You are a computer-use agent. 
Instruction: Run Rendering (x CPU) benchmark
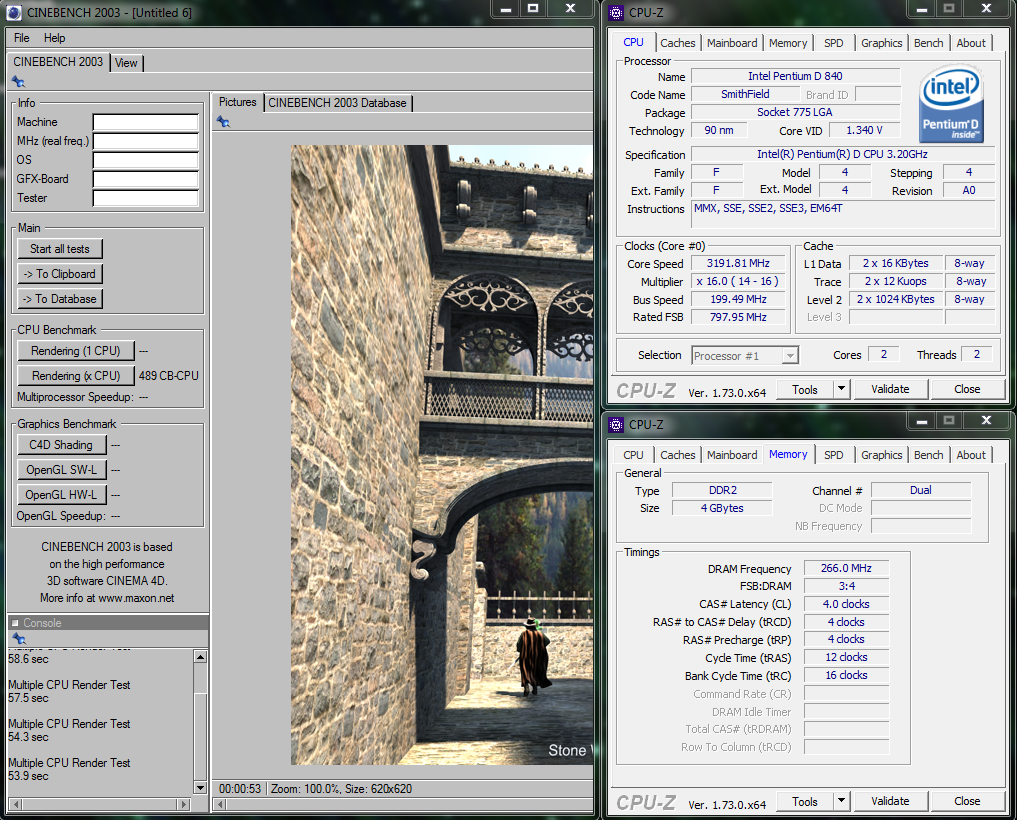click(76, 376)
